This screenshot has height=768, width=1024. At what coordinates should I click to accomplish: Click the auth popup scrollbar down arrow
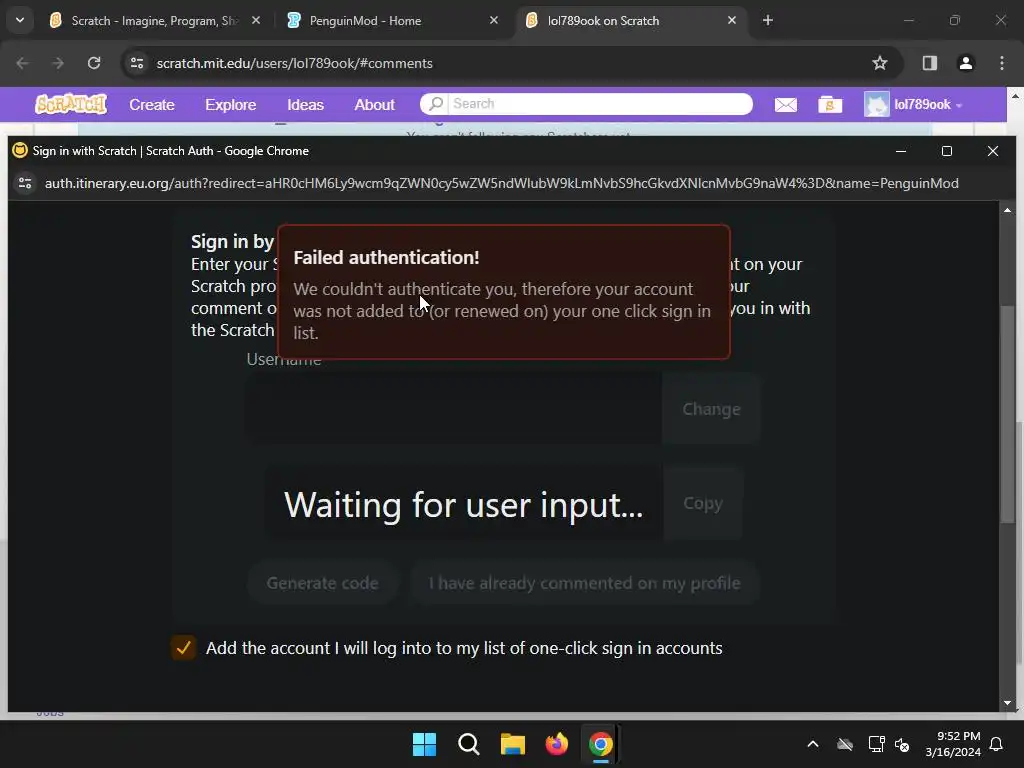[1007, 703]
